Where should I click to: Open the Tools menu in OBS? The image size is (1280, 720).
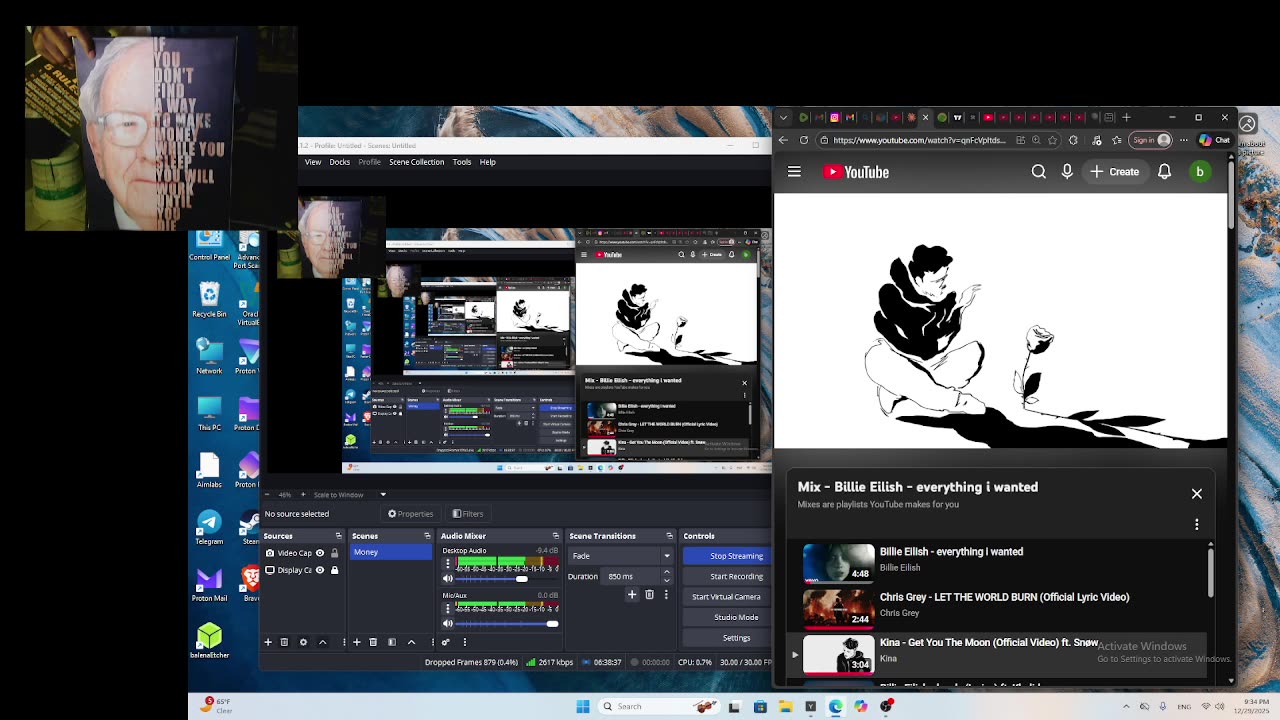pyautogui.click(x=462, y=162)
